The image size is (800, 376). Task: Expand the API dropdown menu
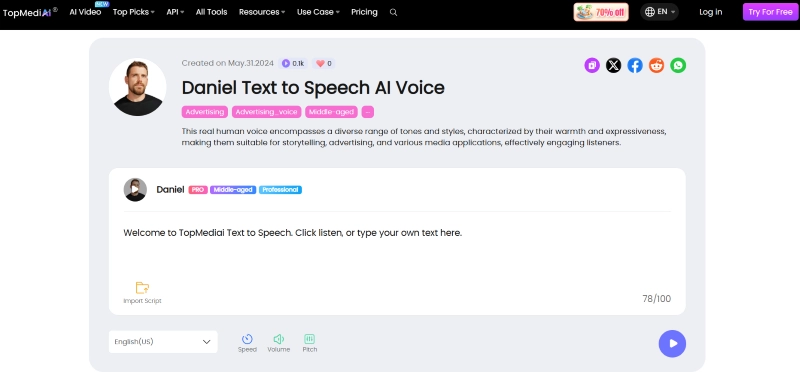[175, 12]
